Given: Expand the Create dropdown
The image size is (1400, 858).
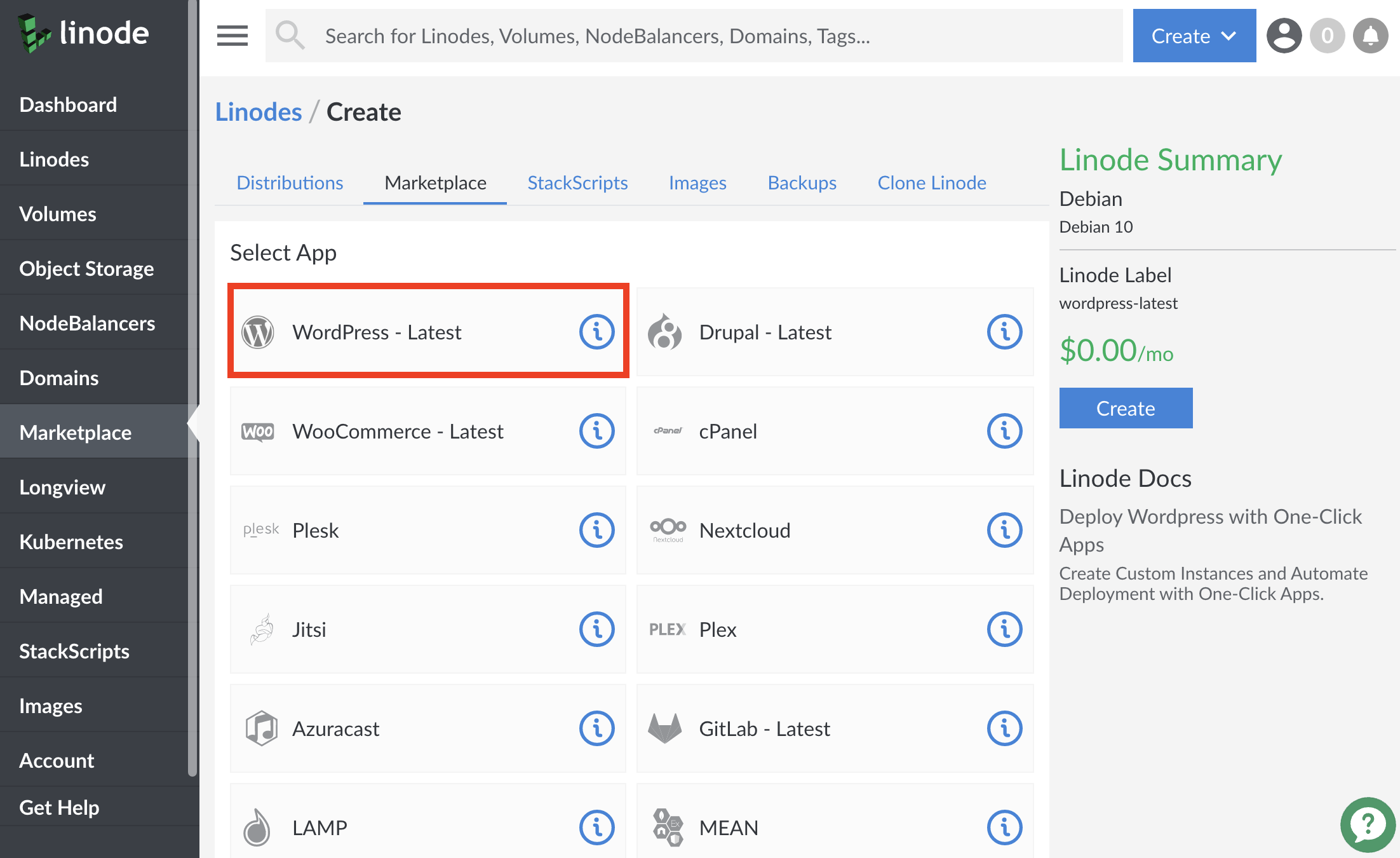Looking at the screenshot, I should coord(1194,36).
